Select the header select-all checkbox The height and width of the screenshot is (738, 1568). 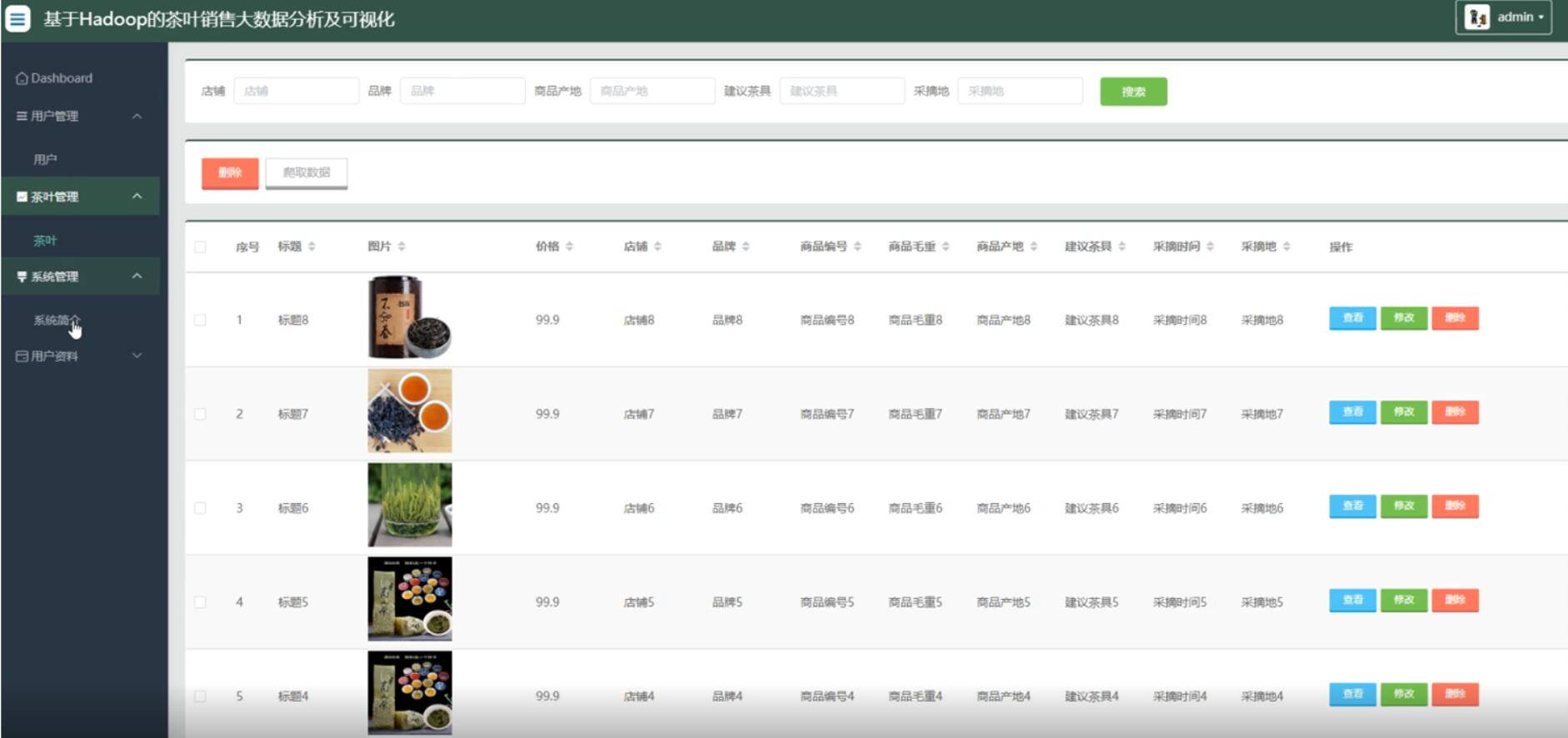[200, 247]
